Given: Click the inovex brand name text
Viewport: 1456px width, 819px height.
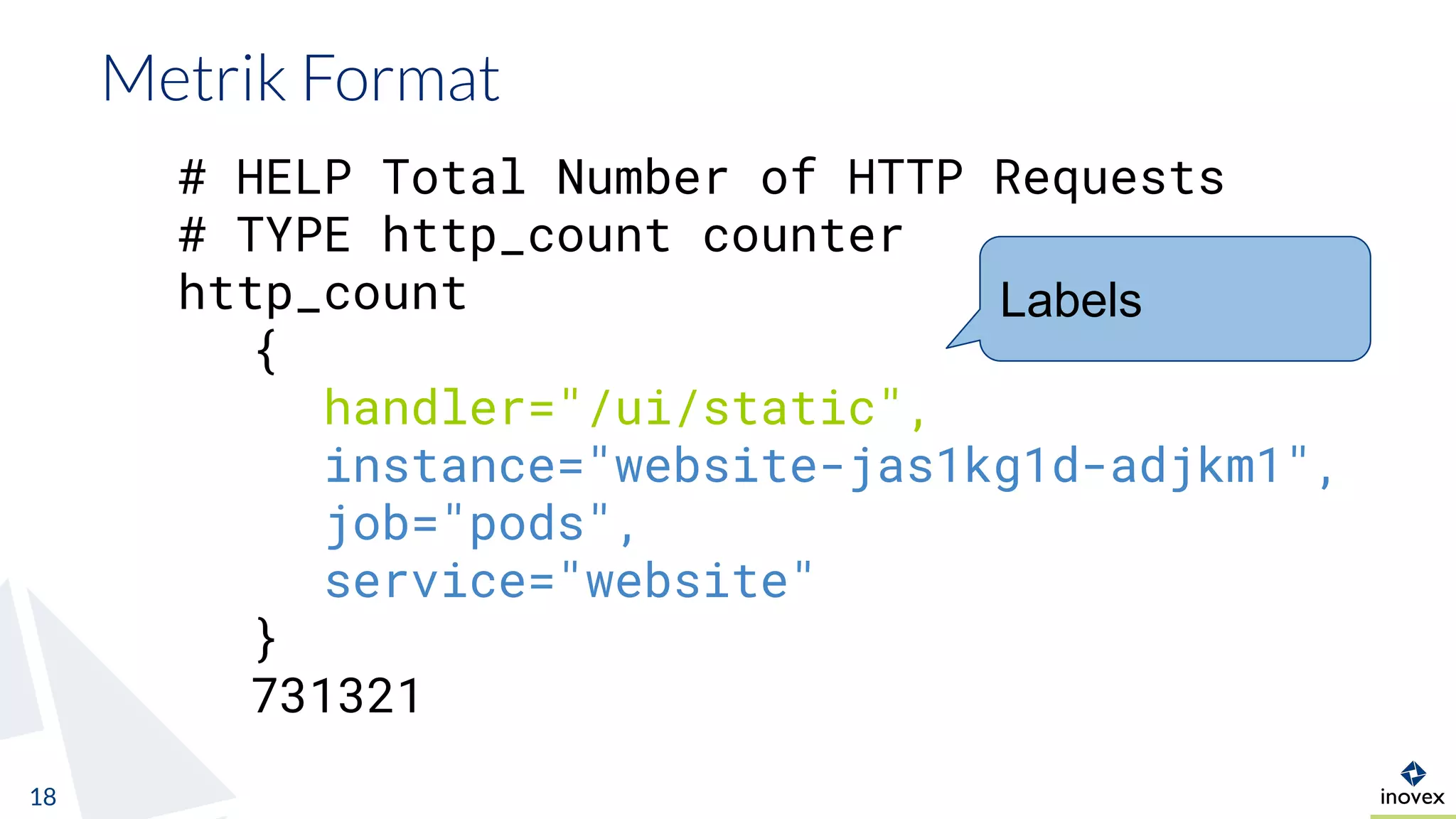Looking at the screenshot, I should [x=1412, y=797].
